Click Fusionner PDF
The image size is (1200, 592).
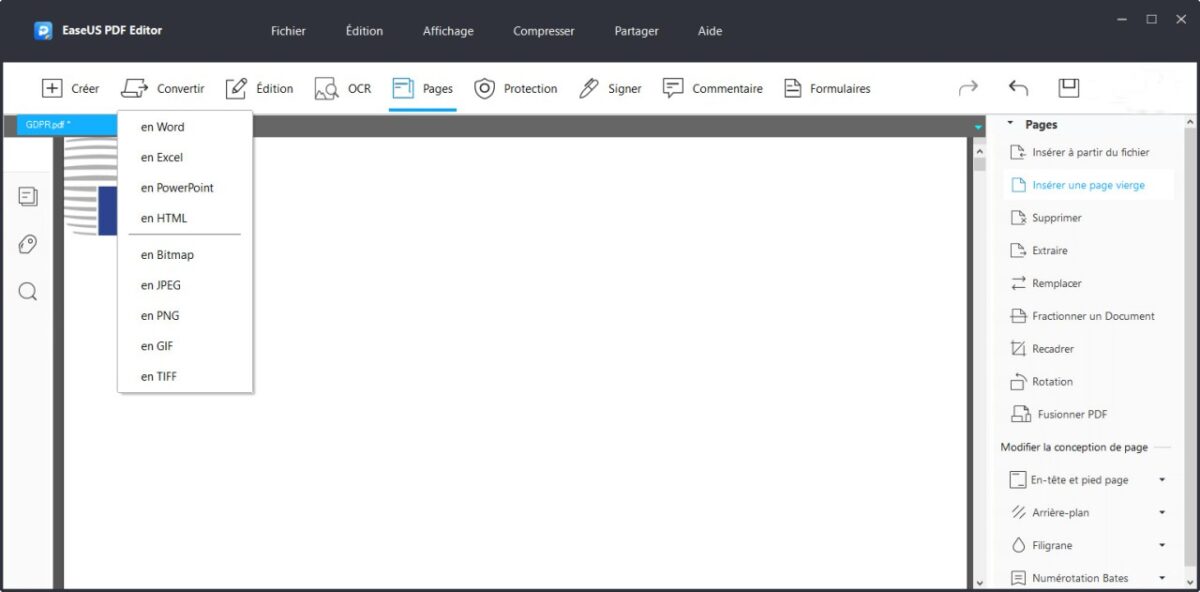pyautogui.click(x=1060, y=414)
